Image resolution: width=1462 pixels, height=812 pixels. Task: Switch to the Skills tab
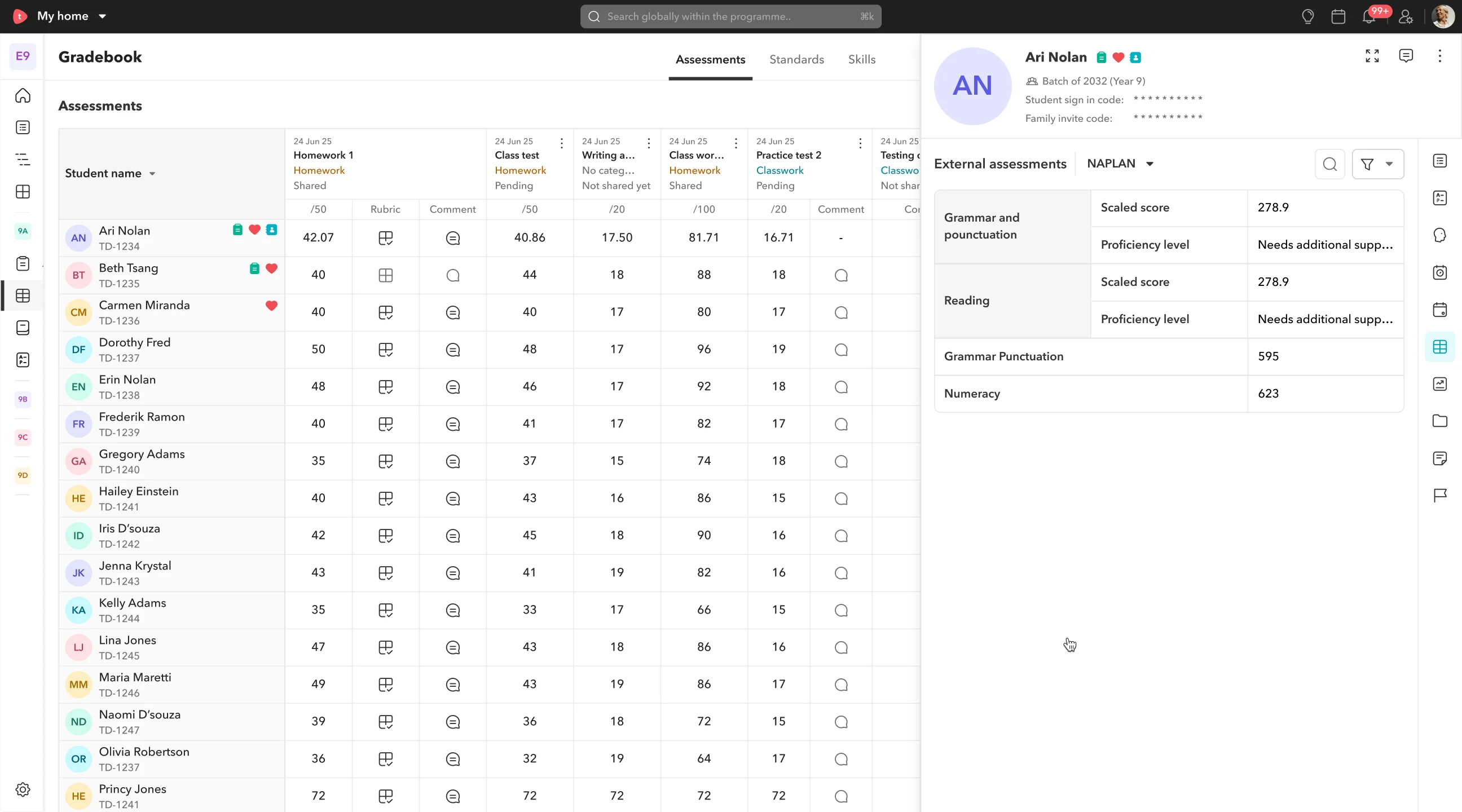pyautogui.click(x=861, y=59)
